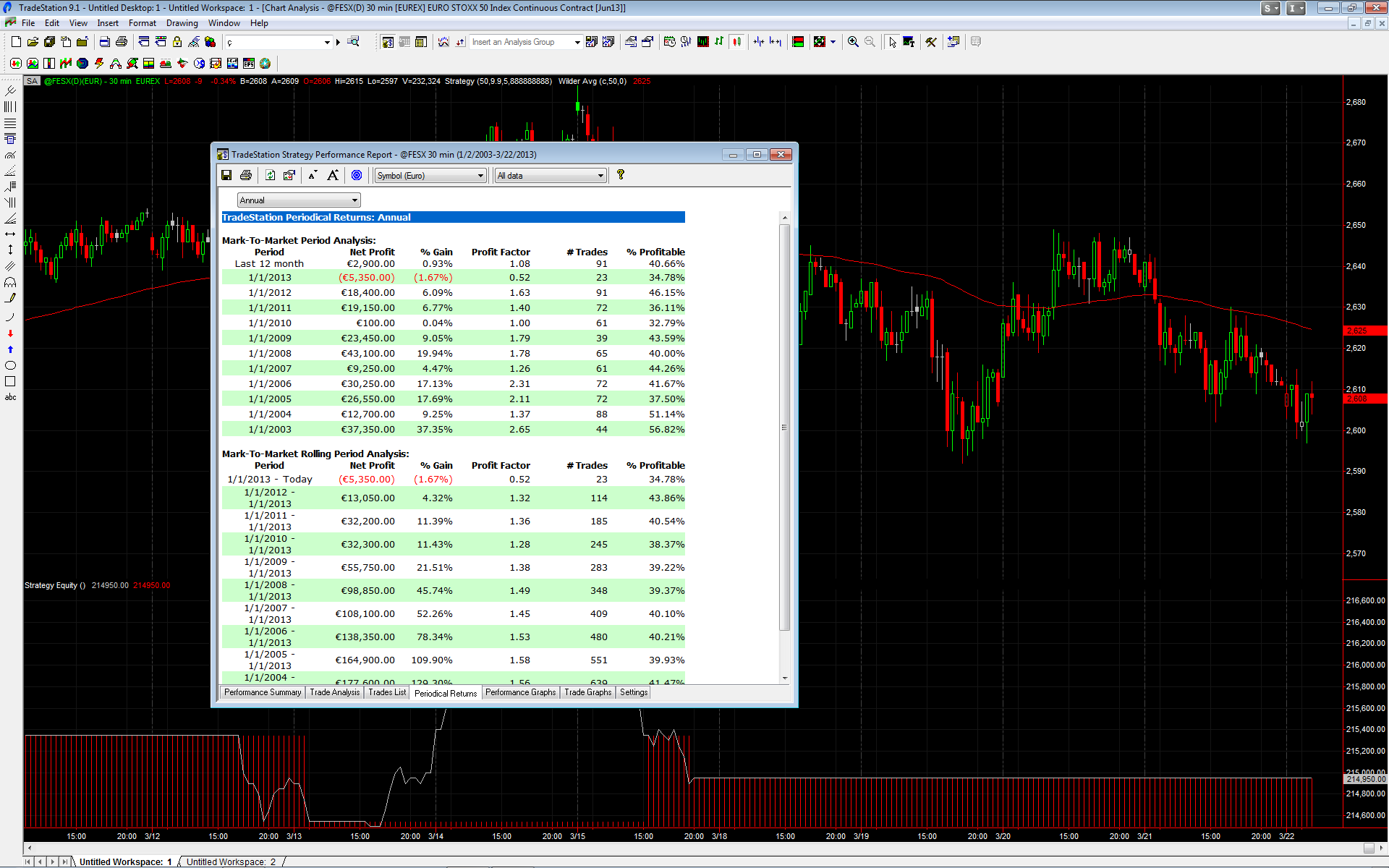Increase report font size
This screenshot has width=1389, height=868.
(x=333, y=175)
